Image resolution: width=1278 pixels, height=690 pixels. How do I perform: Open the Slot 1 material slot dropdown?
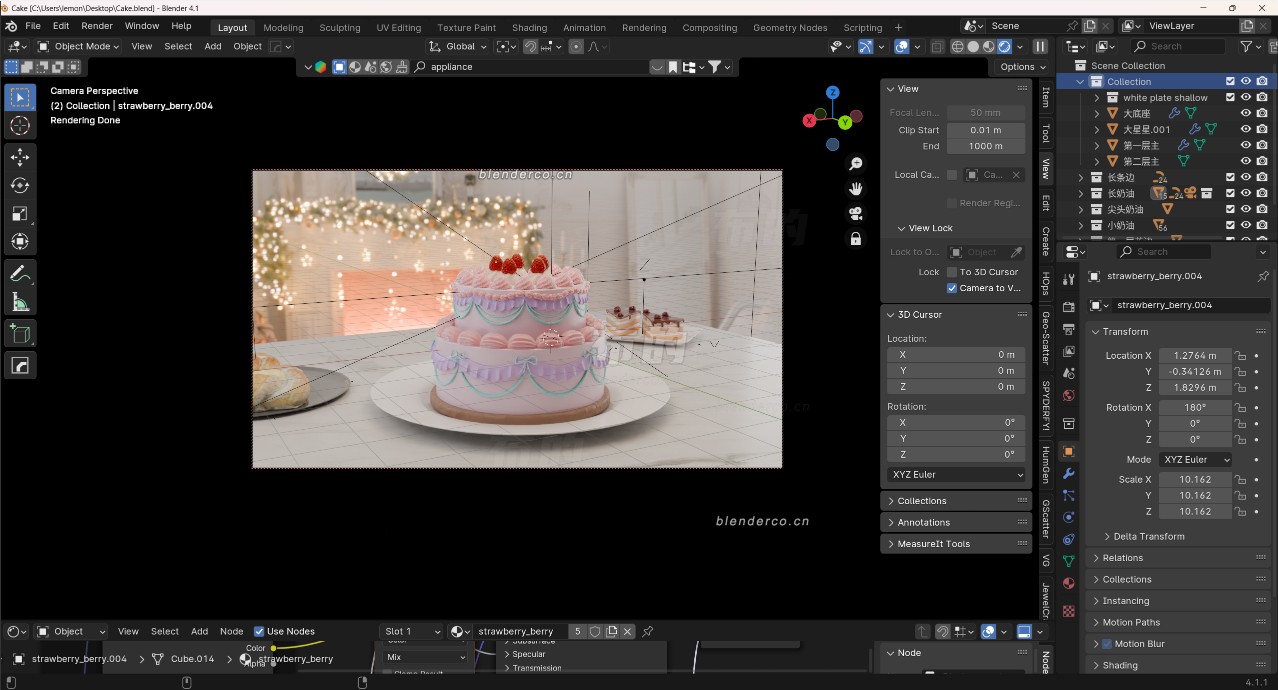click(411, 632)
